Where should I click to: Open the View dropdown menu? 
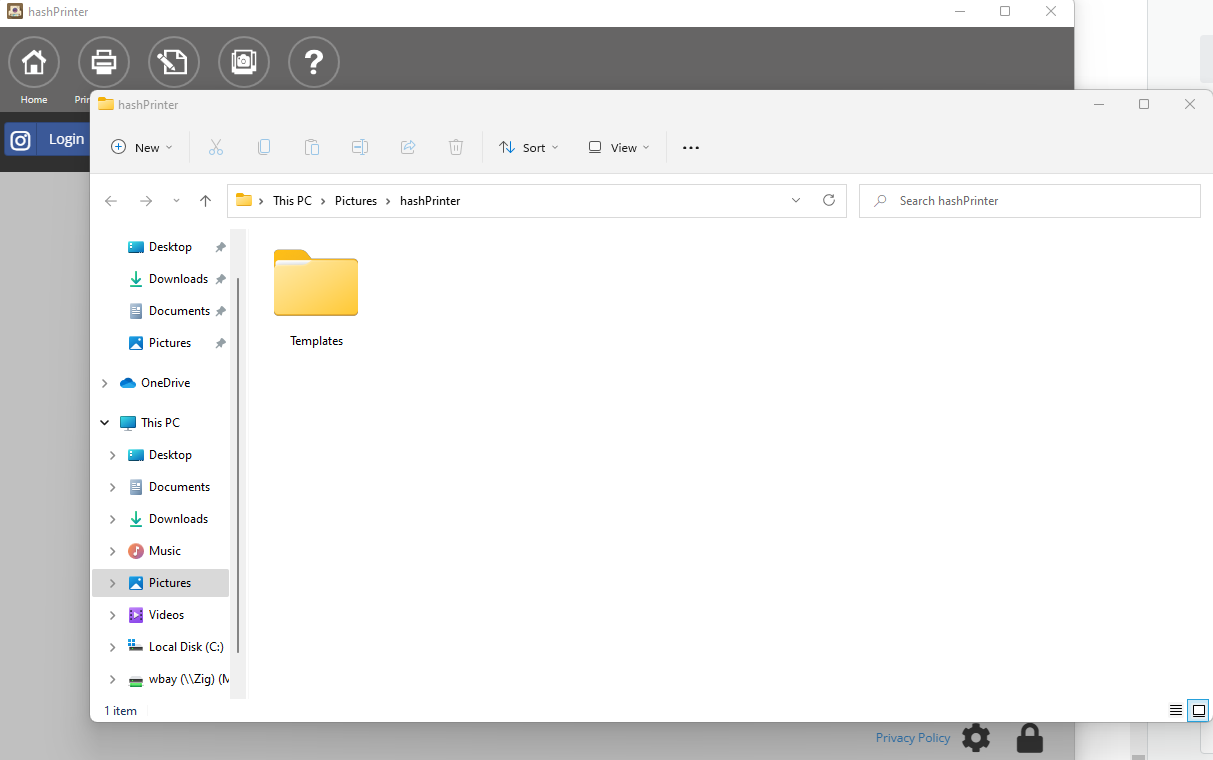click(x=619, y=147)
